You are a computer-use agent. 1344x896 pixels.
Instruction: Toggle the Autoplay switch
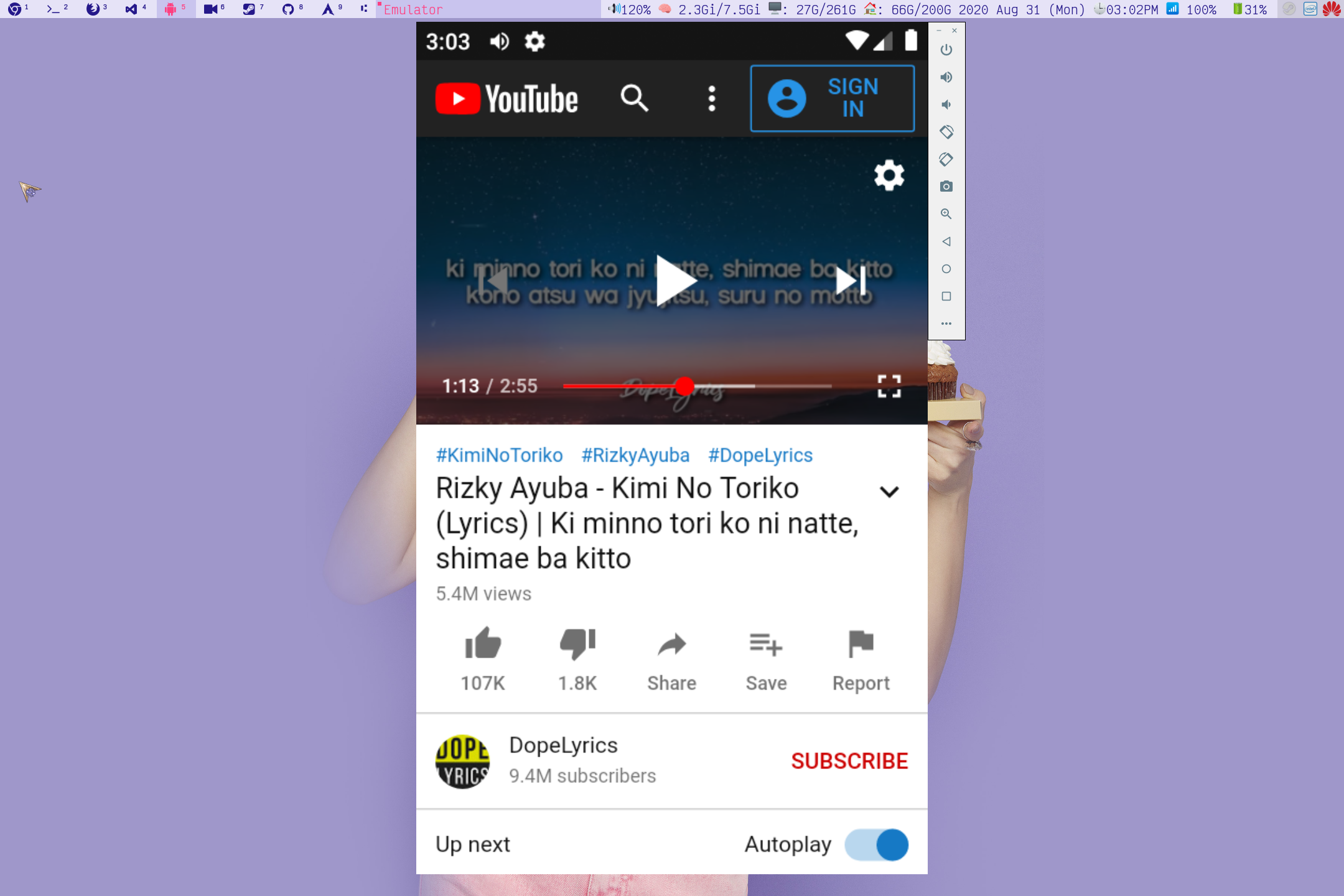tap(876, 845)
